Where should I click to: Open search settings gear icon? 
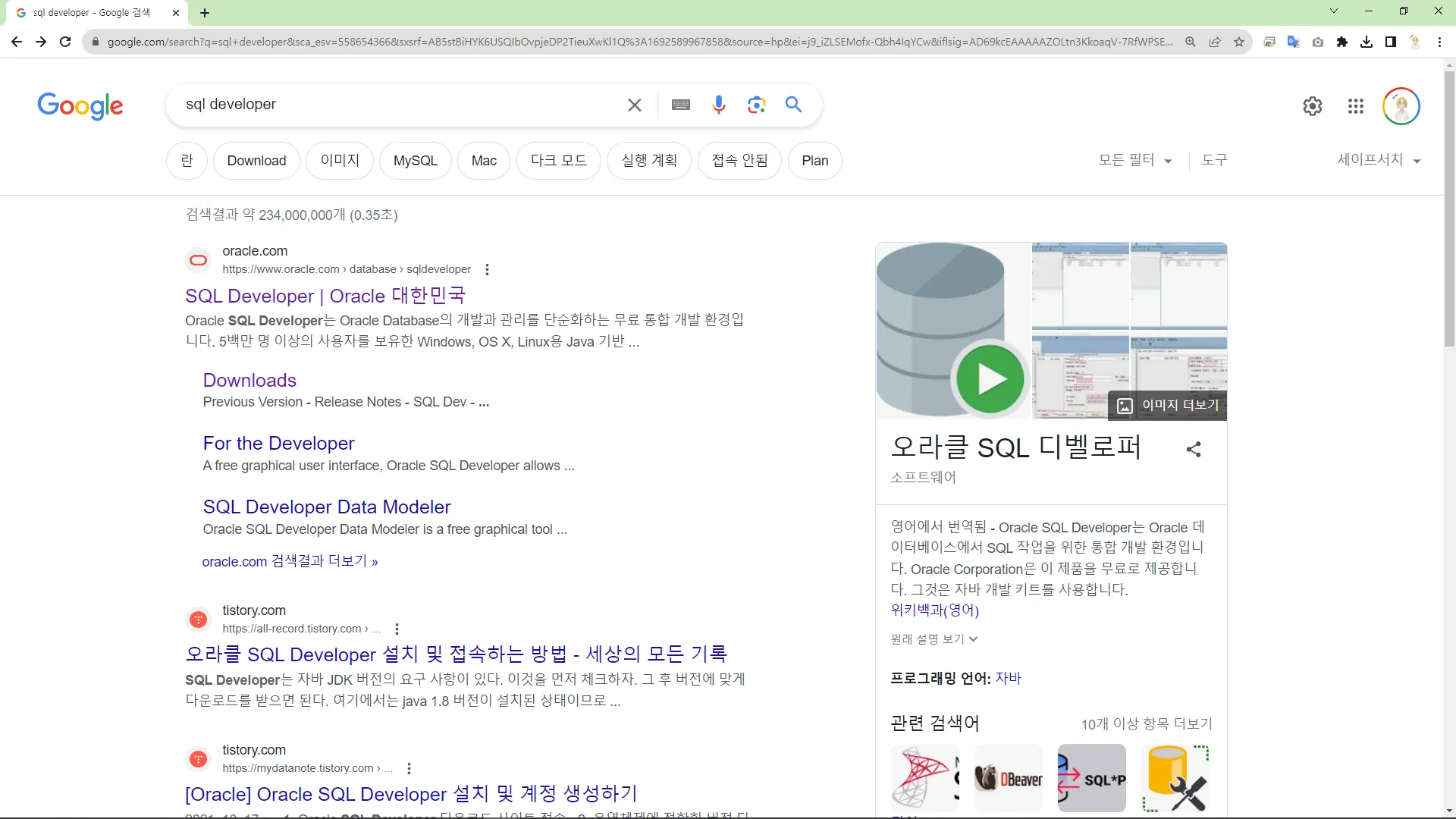1313,106
